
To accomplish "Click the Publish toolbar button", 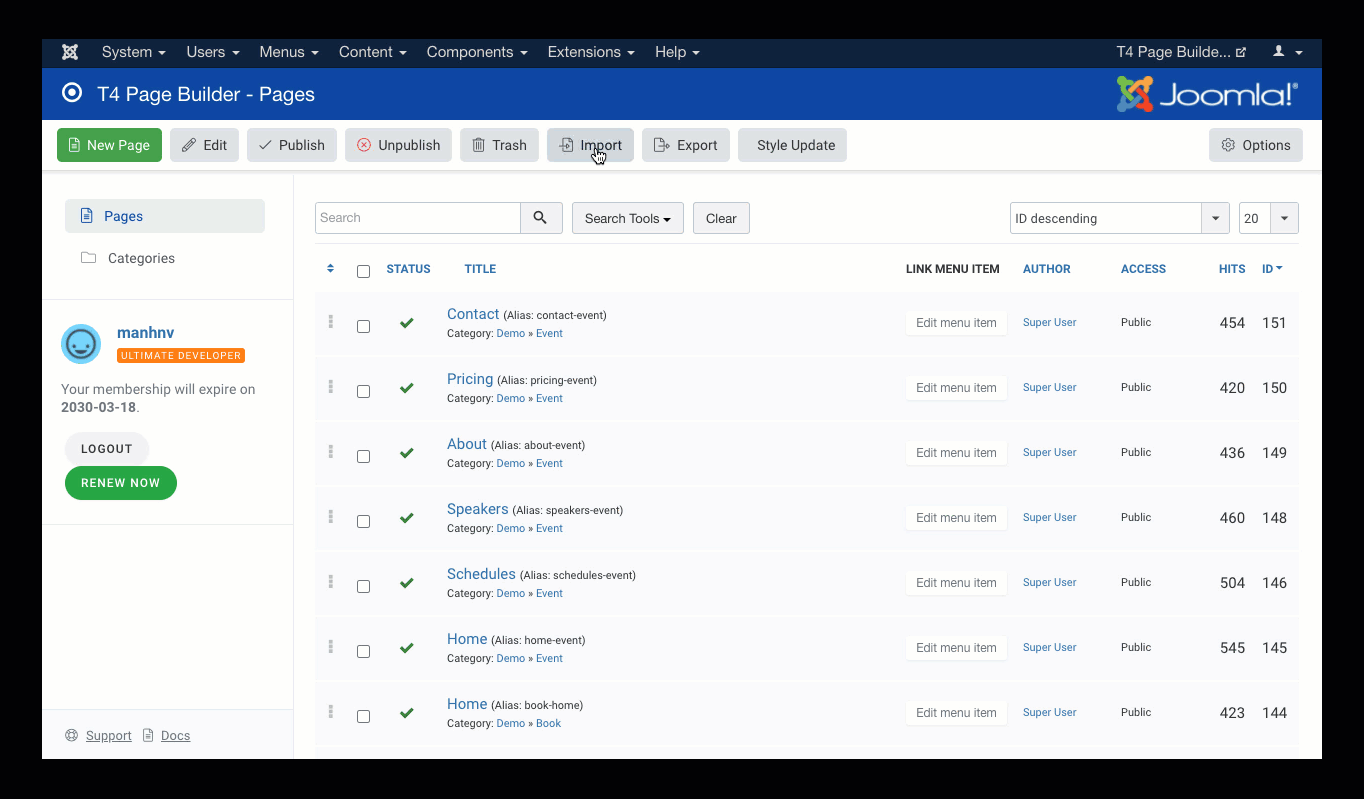I will (292, 145).
